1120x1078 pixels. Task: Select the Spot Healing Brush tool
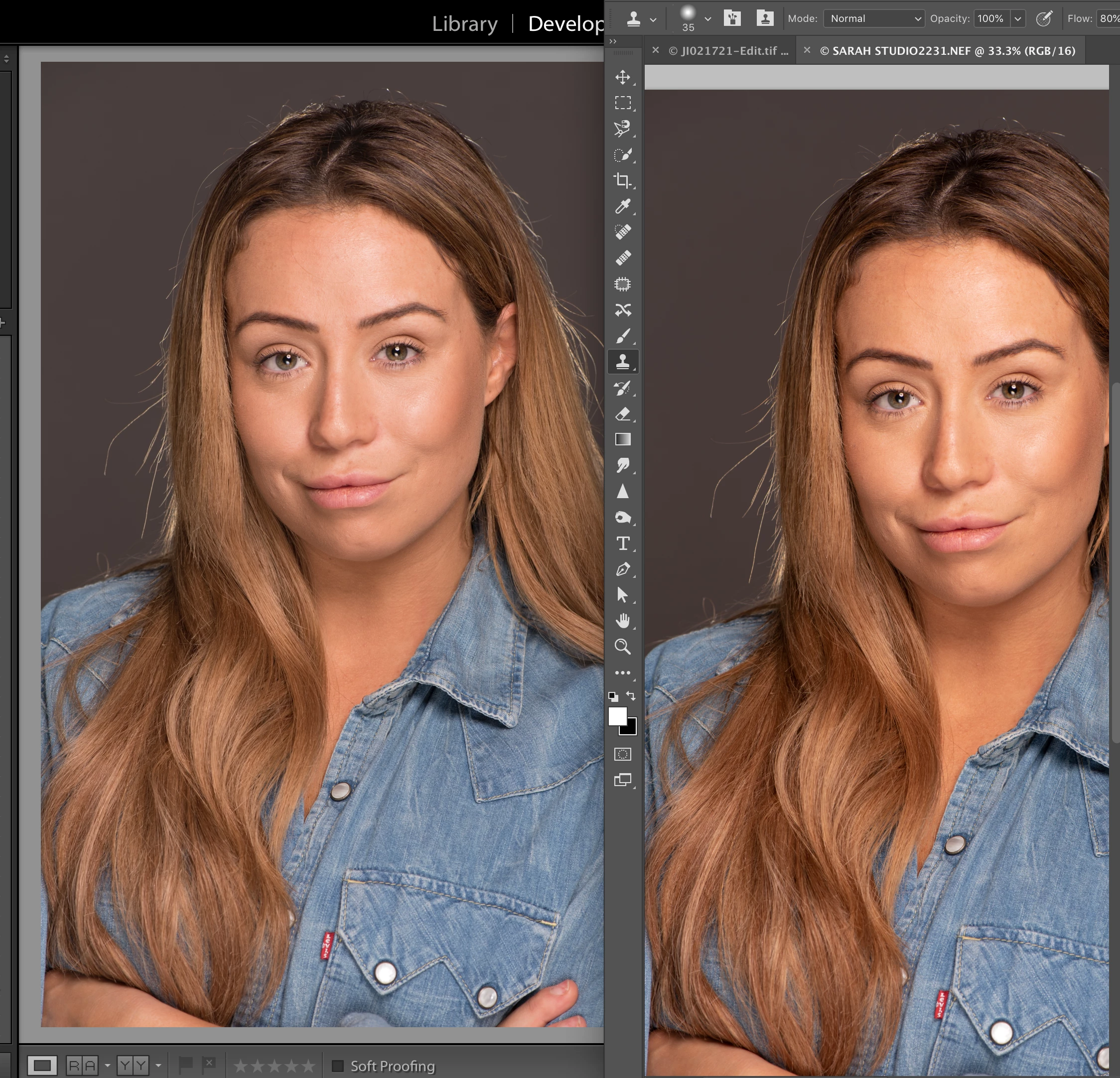click(x=622, y=232)
